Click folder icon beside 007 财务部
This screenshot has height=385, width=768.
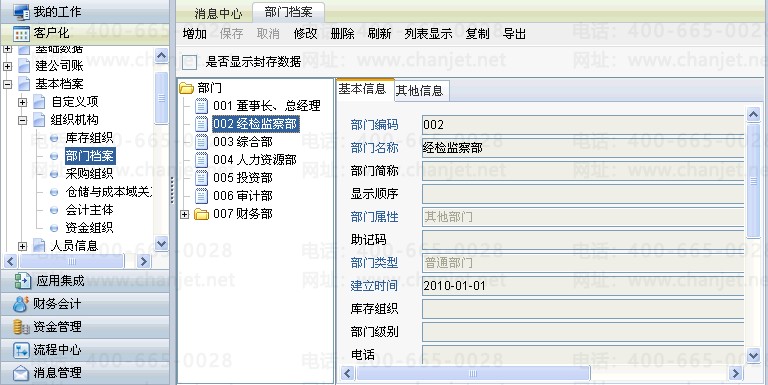tap(201, 215)
